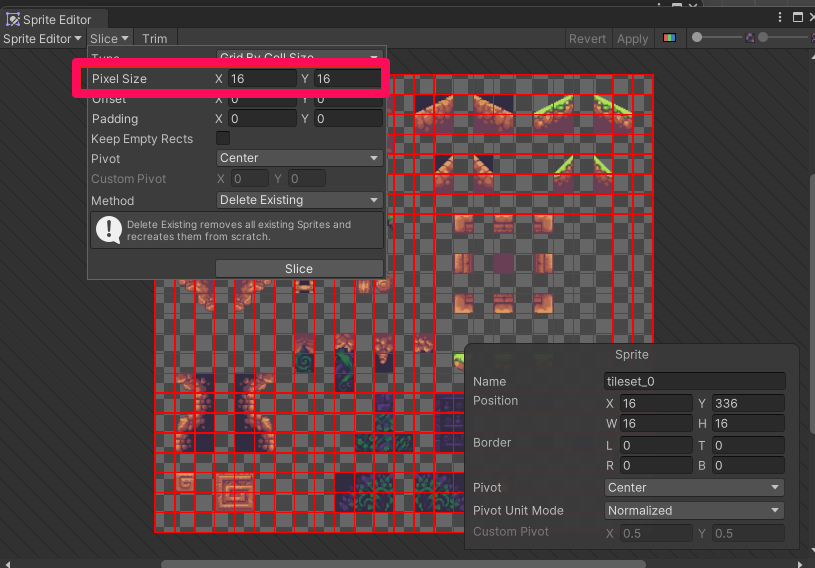This screenshot has height=568, width=815.
Task: Click the Padding Y field
Action: pos(348,119)
